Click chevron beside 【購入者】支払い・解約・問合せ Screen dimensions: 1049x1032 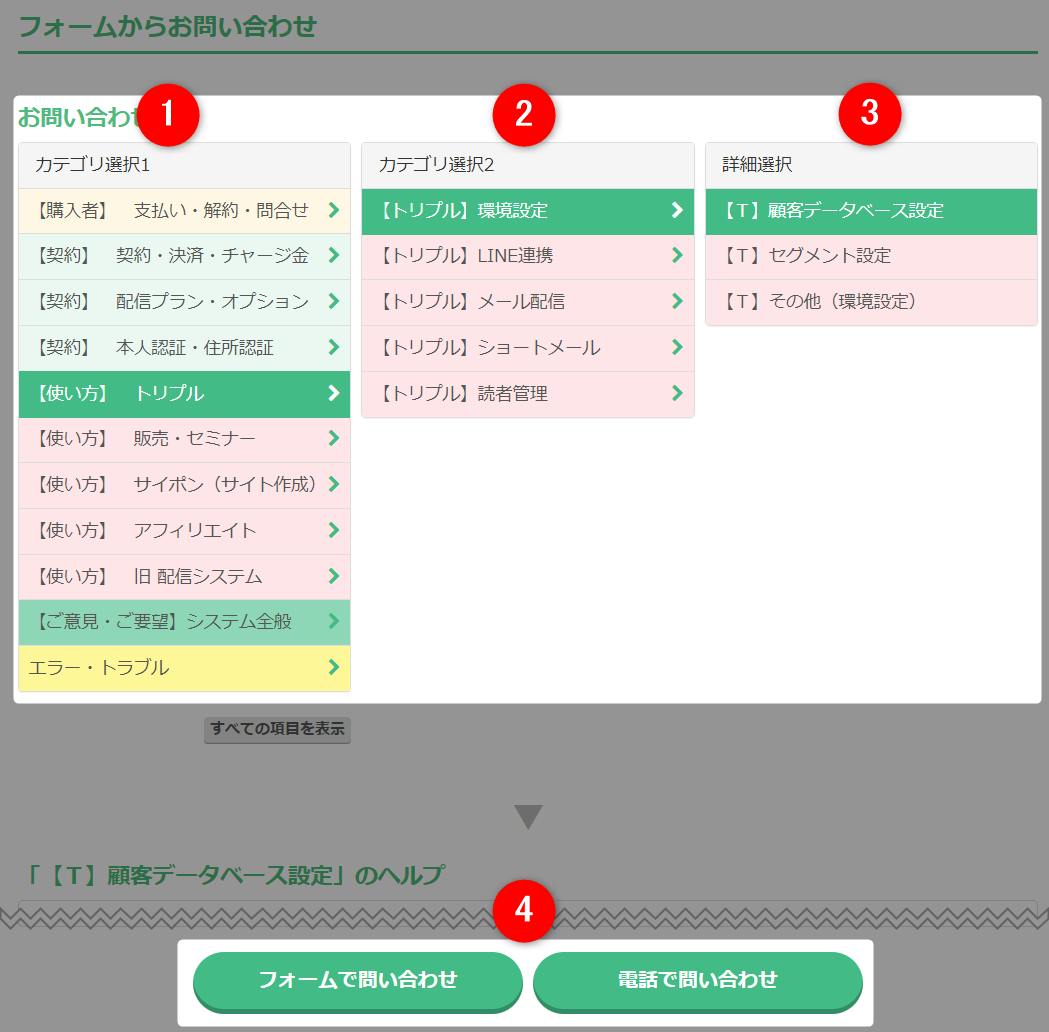(334, 210)
